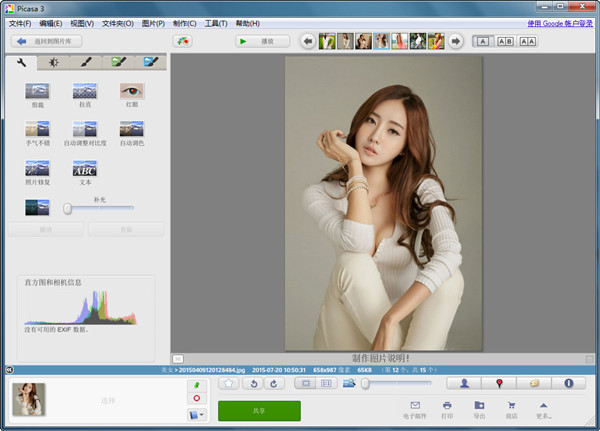This screenshot has width=600, height=431.
Task: Star the photo with the star button
Action: [228, 383]
